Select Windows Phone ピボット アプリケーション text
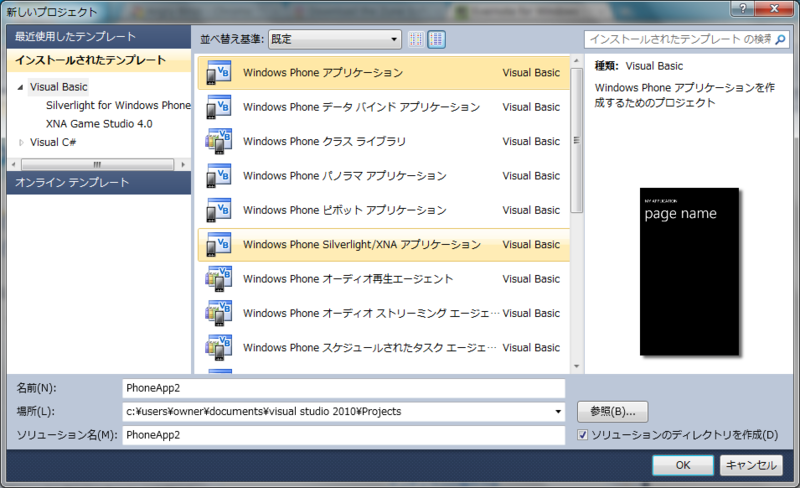 tap(344, 210)
